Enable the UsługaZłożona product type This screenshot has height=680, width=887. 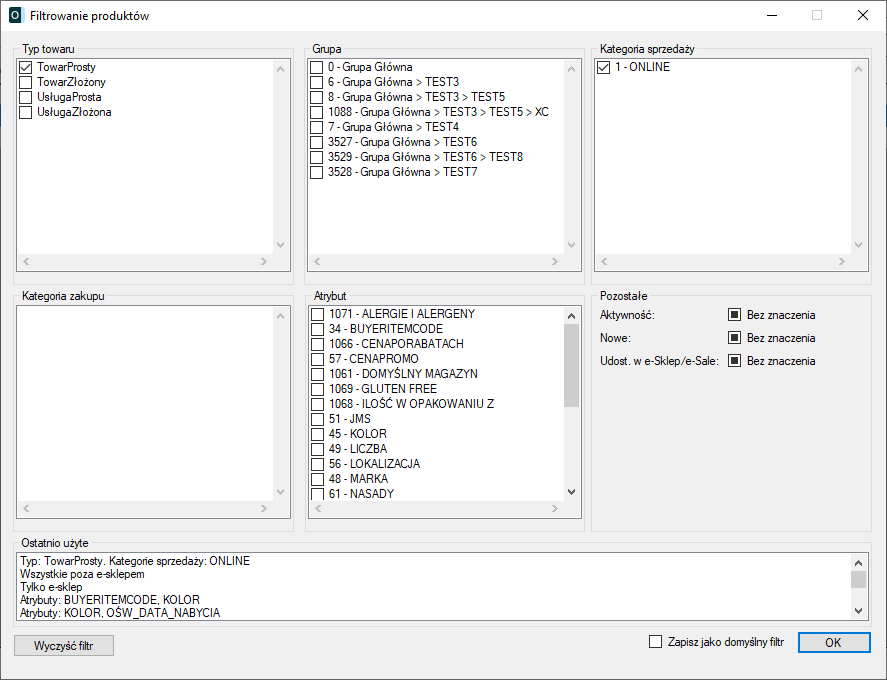(x=26, y=112)
